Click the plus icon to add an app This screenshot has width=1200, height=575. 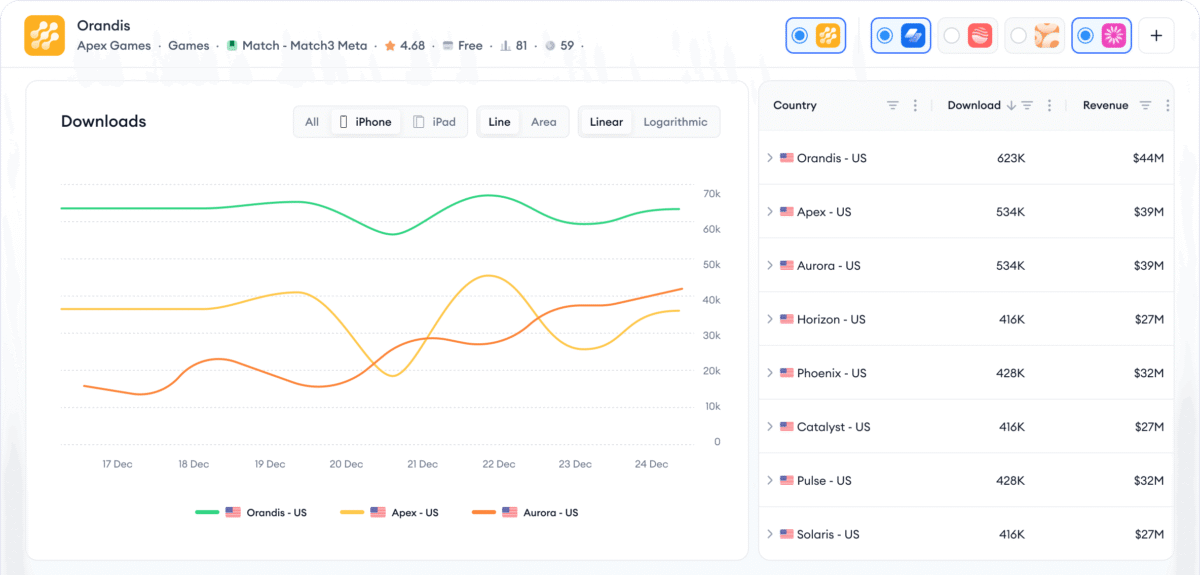click(x=1156, y=35)
